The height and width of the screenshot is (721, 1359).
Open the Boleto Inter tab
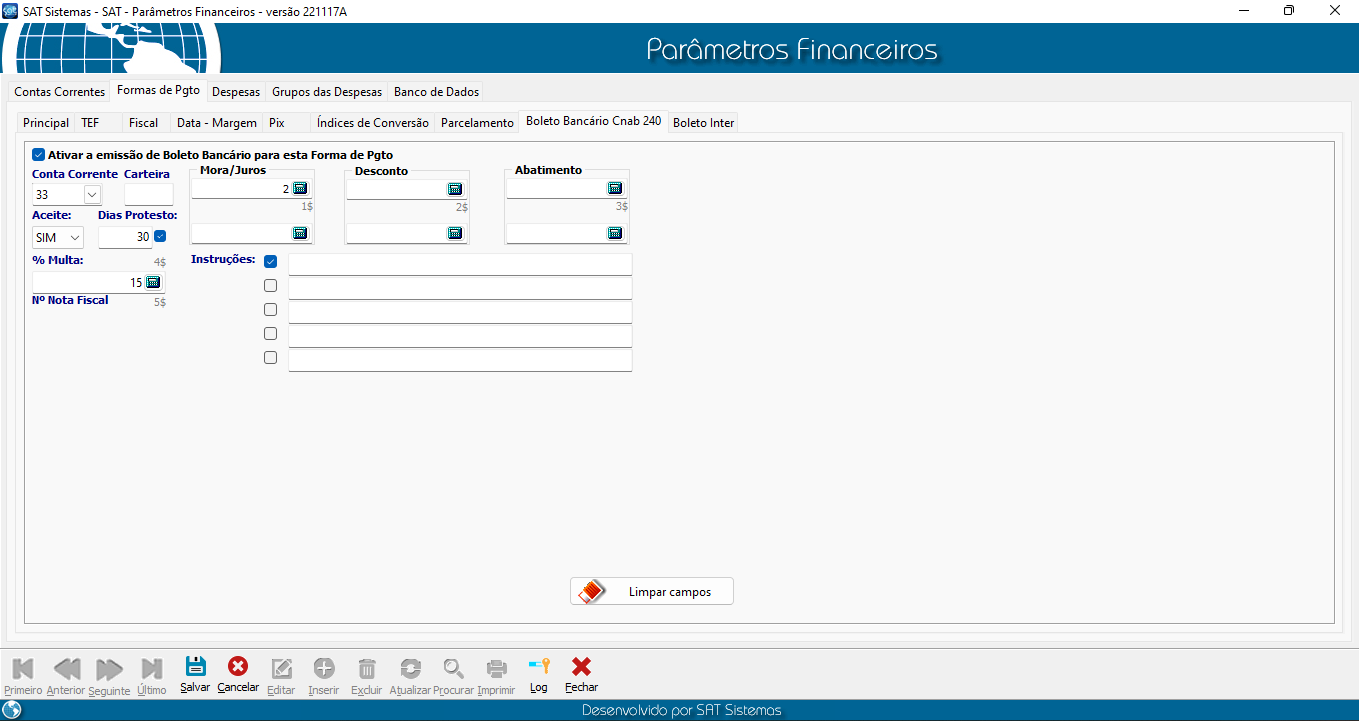coord(703,123)
